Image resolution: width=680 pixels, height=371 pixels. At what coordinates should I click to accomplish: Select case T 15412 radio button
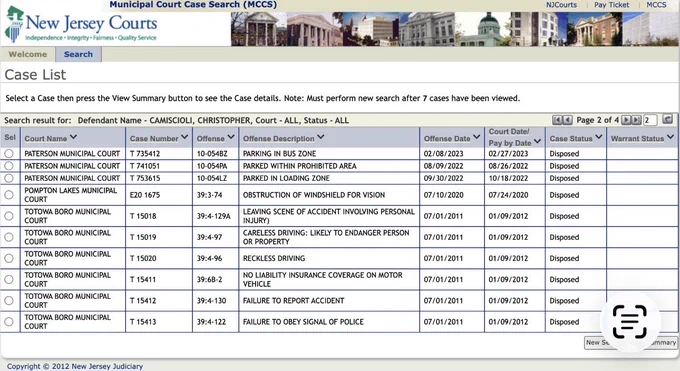pos(9,300)
